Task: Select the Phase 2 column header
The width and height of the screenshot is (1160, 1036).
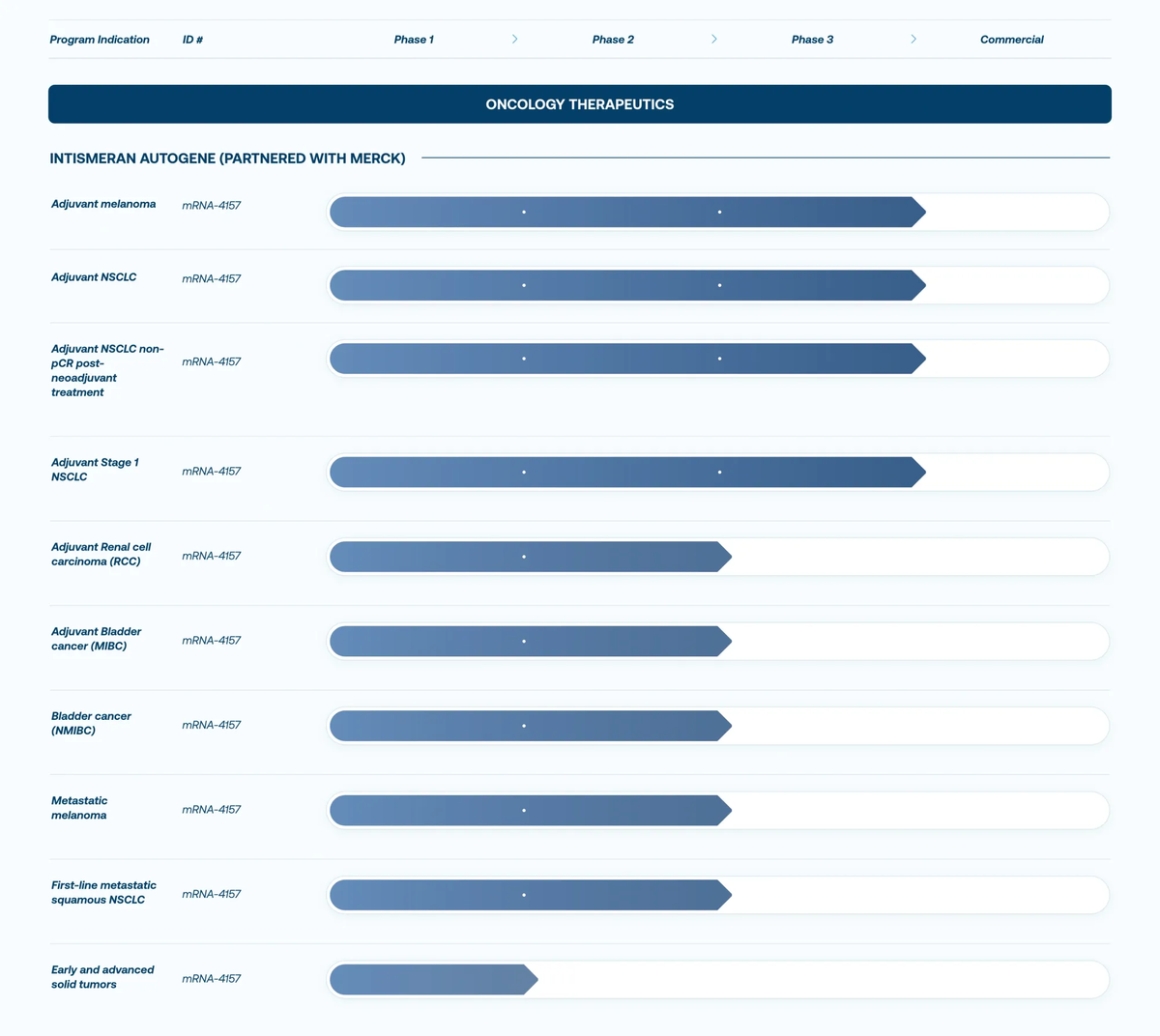Action: (x=613, y=40)
